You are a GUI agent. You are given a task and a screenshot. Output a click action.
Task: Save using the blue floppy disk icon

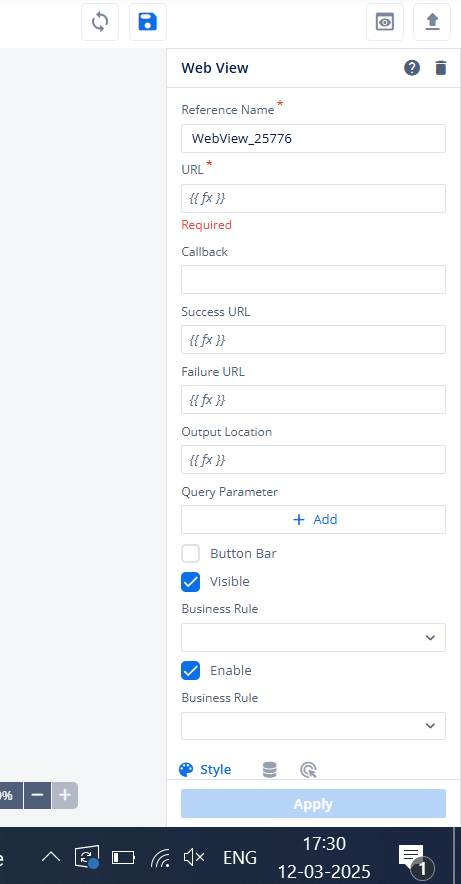tap(148, 22)
